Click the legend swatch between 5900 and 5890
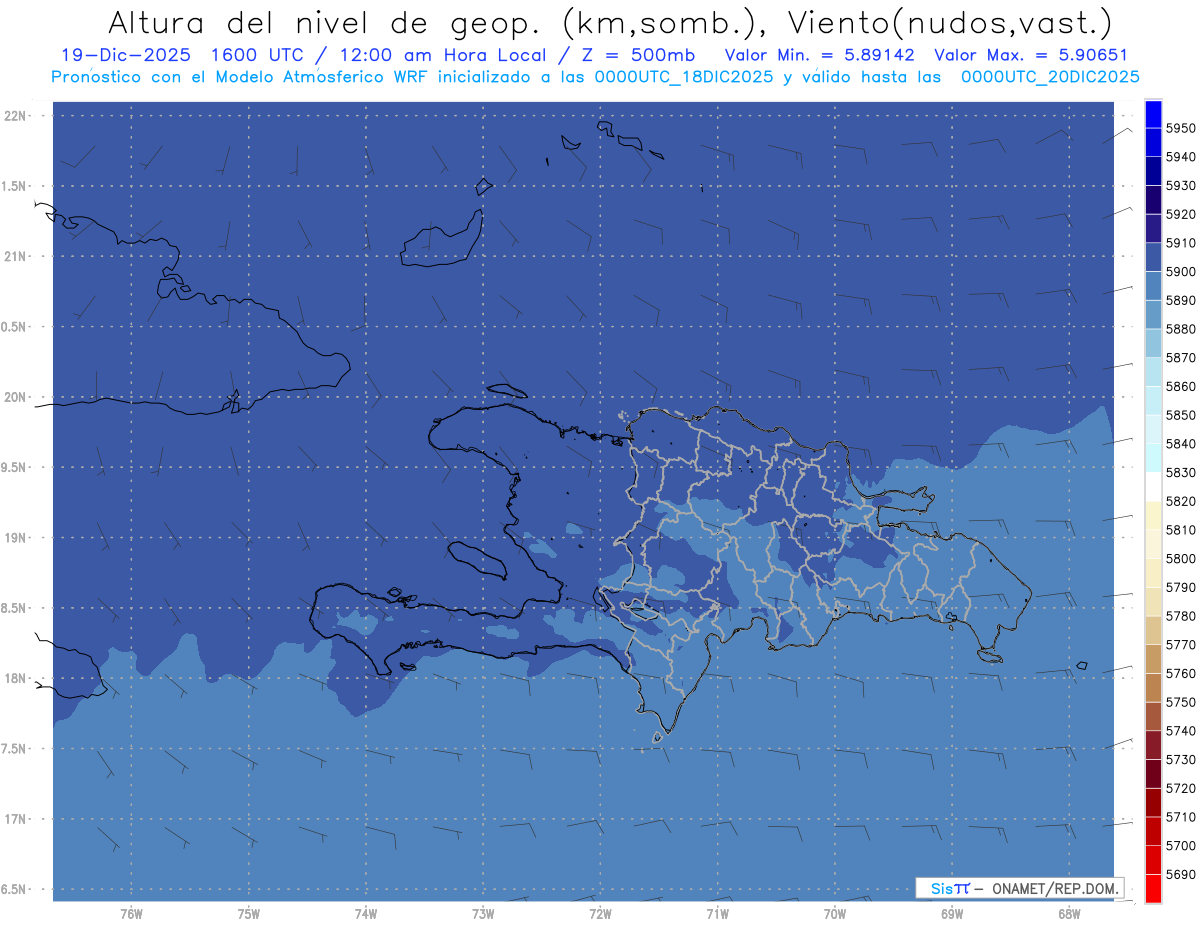The width and height of the screenshot is (1200, 927). coord(1152,286)
